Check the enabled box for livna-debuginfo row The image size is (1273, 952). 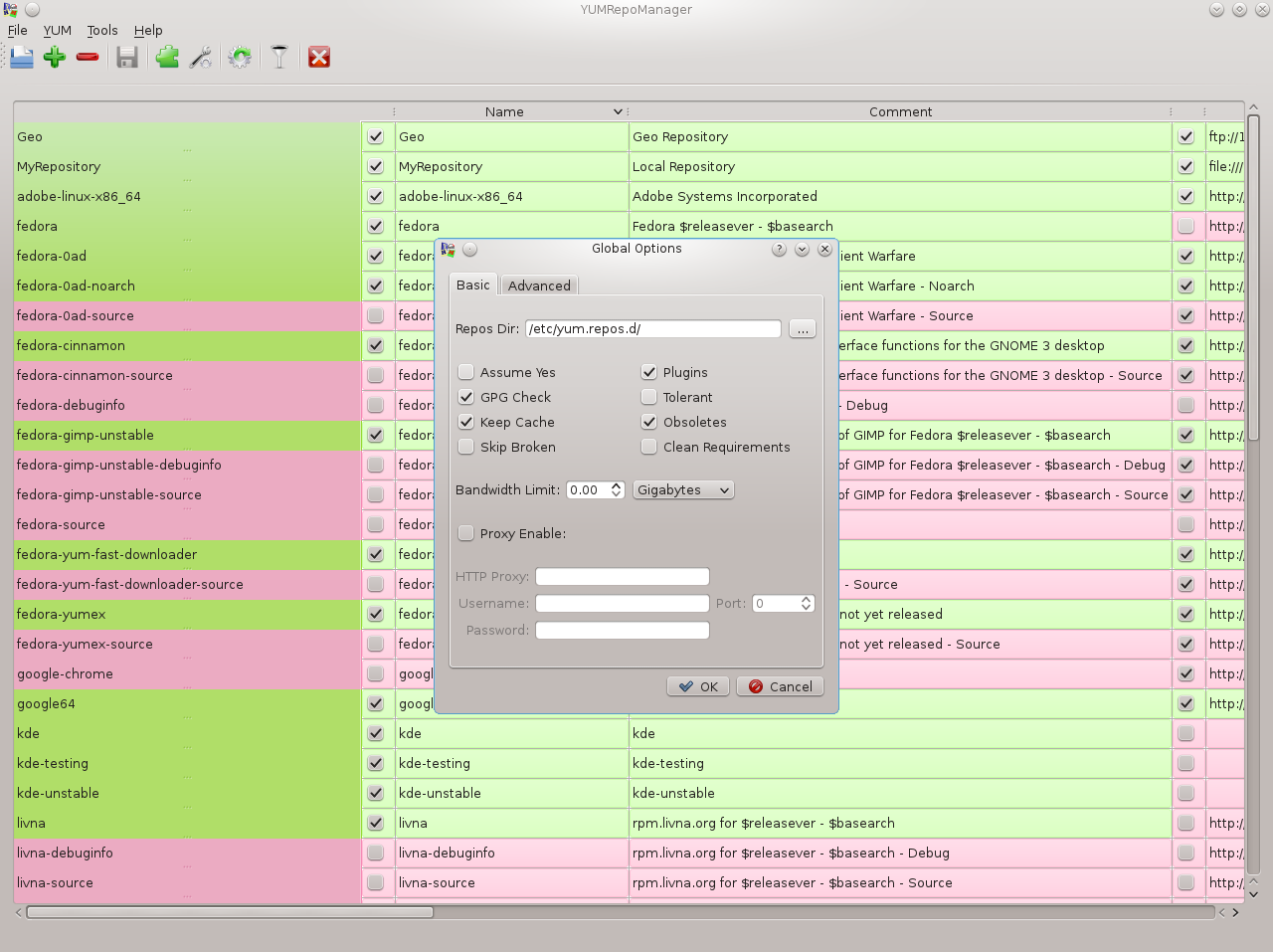[375, 853]
